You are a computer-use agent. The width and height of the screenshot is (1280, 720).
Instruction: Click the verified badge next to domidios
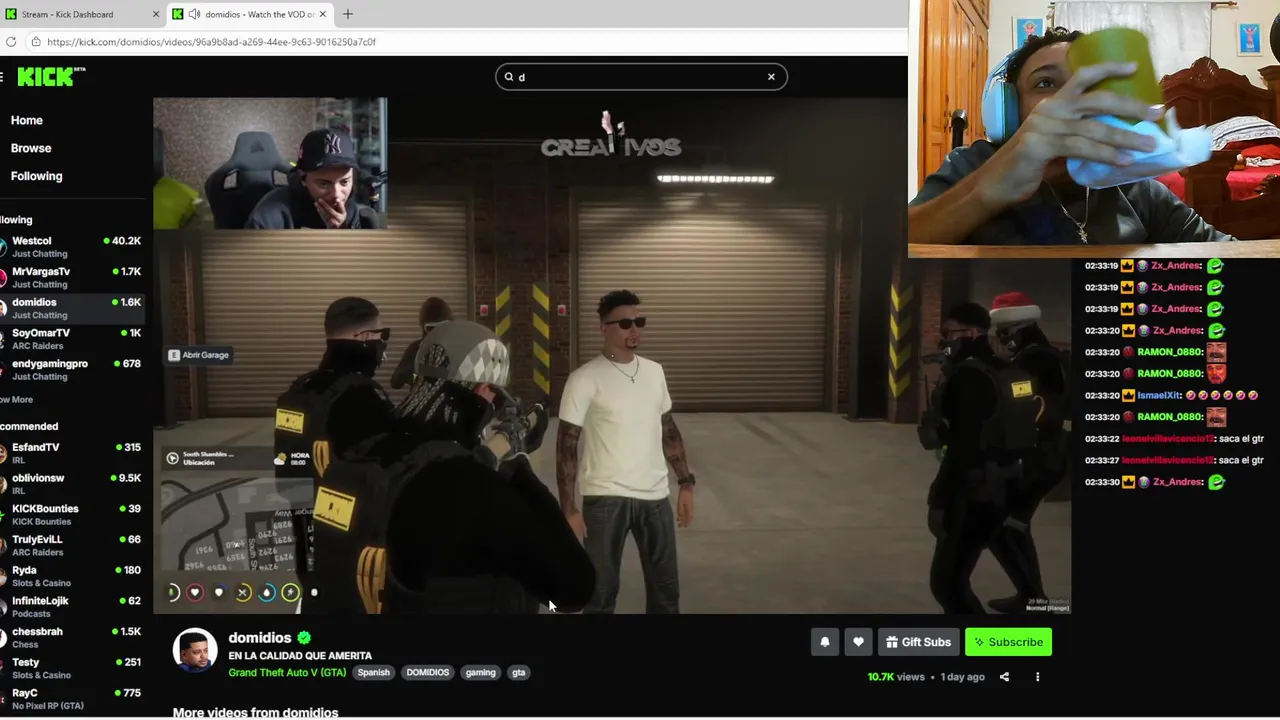[x=304, y=638]
